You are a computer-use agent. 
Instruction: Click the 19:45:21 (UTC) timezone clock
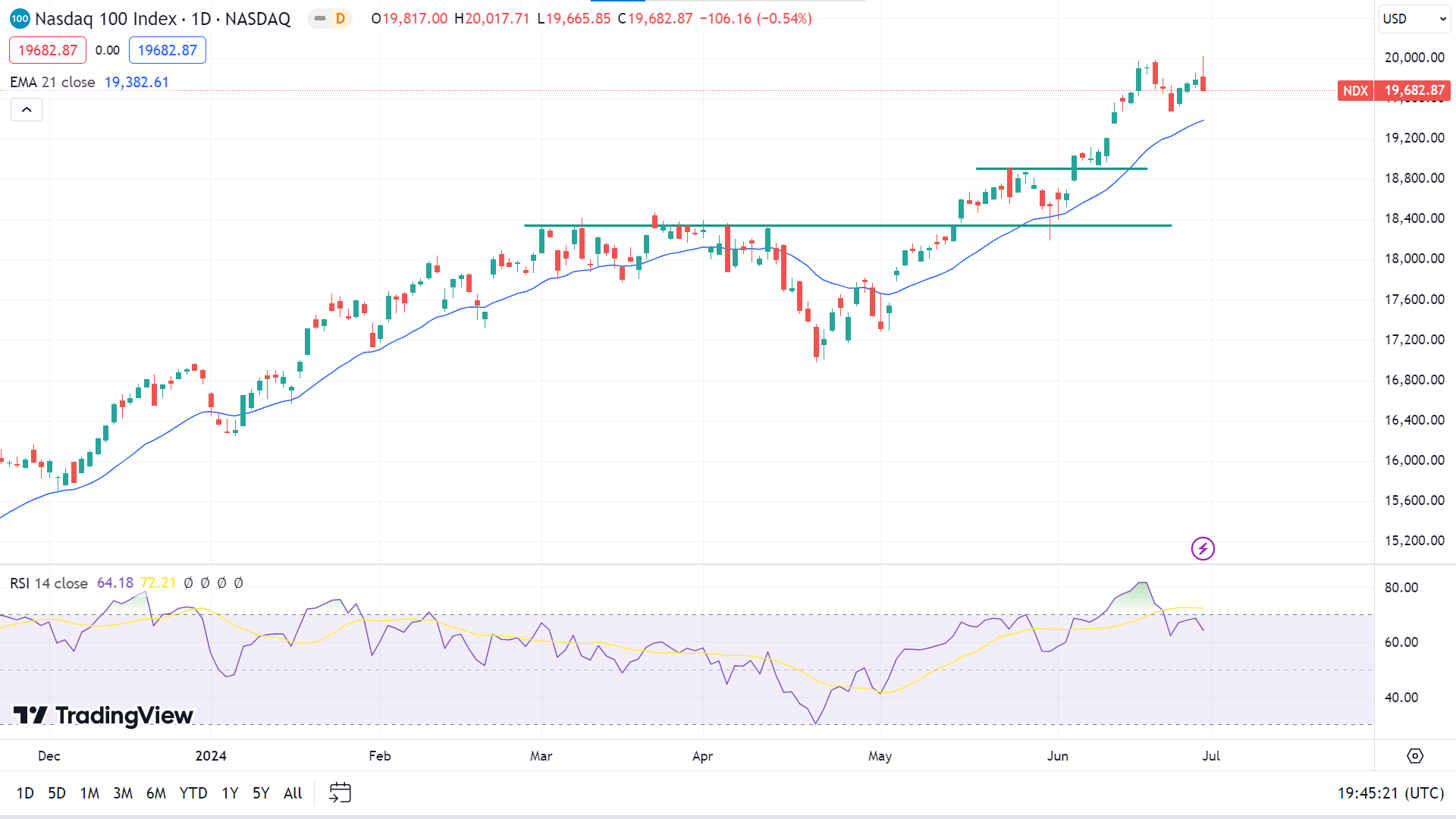[1391, 793]
